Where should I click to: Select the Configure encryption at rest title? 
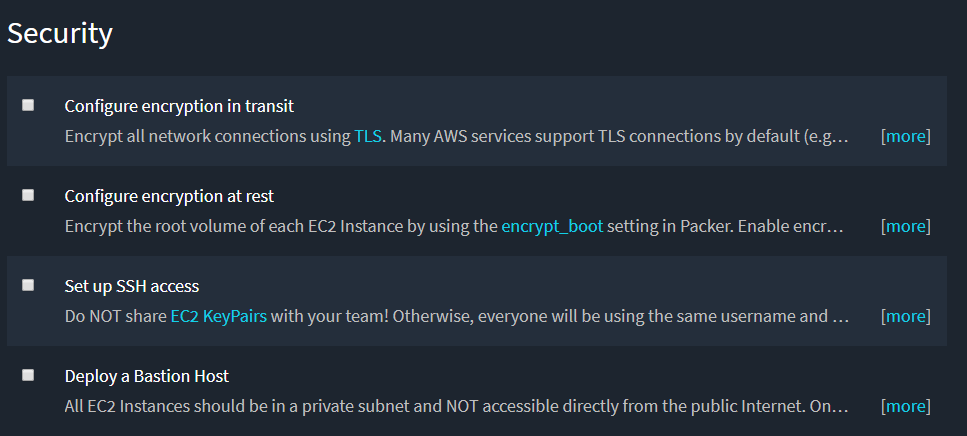(x=169, y=196)
